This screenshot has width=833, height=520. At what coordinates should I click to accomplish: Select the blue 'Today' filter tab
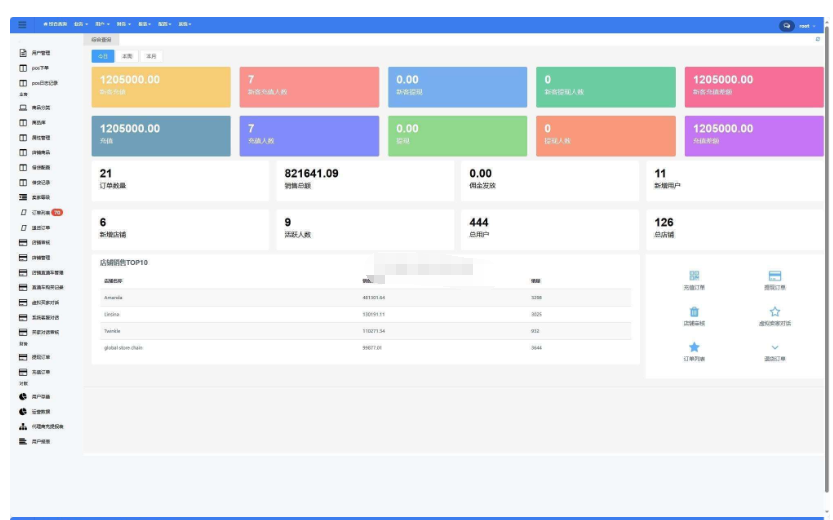104,56
